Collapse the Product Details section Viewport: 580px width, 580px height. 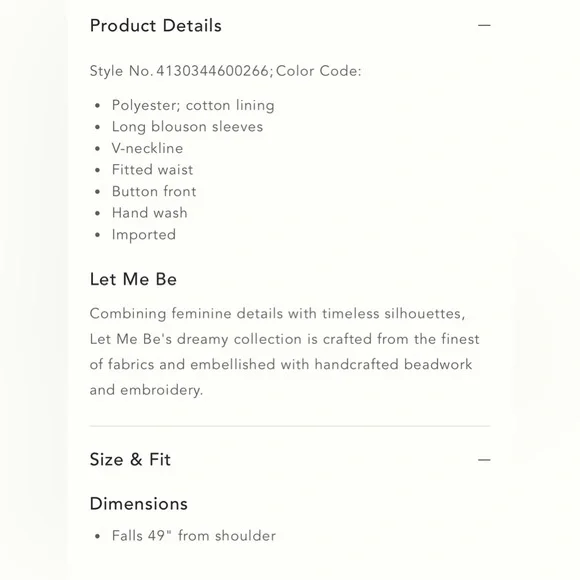484,26
